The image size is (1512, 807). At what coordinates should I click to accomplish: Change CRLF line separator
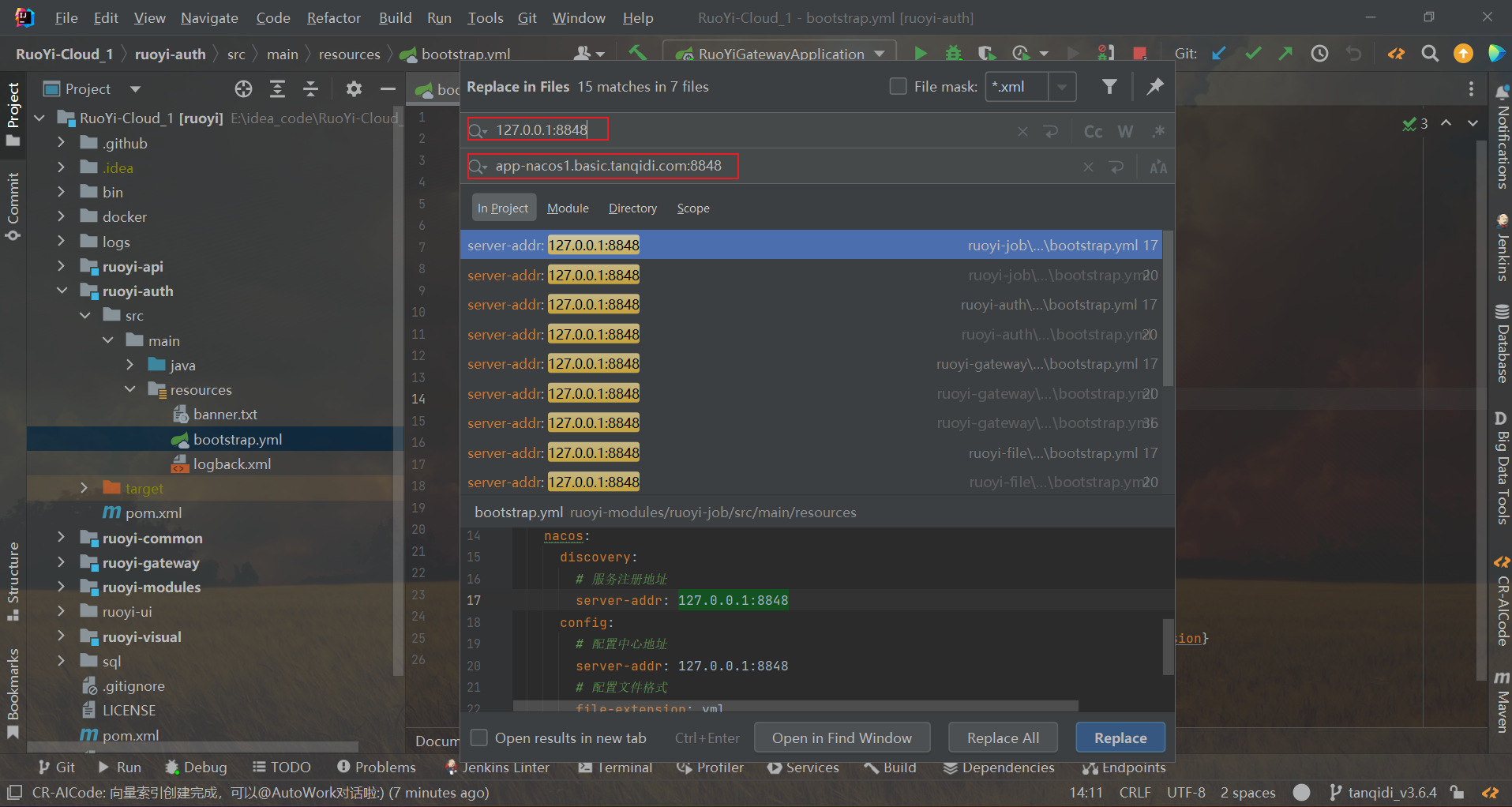(1135, 792)
